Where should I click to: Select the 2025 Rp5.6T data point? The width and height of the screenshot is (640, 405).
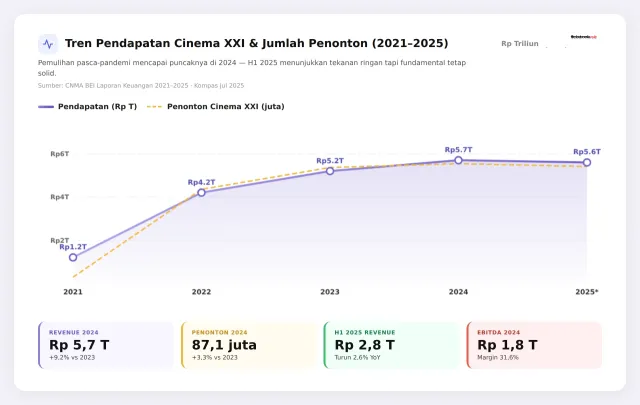(x=587, y=162)
